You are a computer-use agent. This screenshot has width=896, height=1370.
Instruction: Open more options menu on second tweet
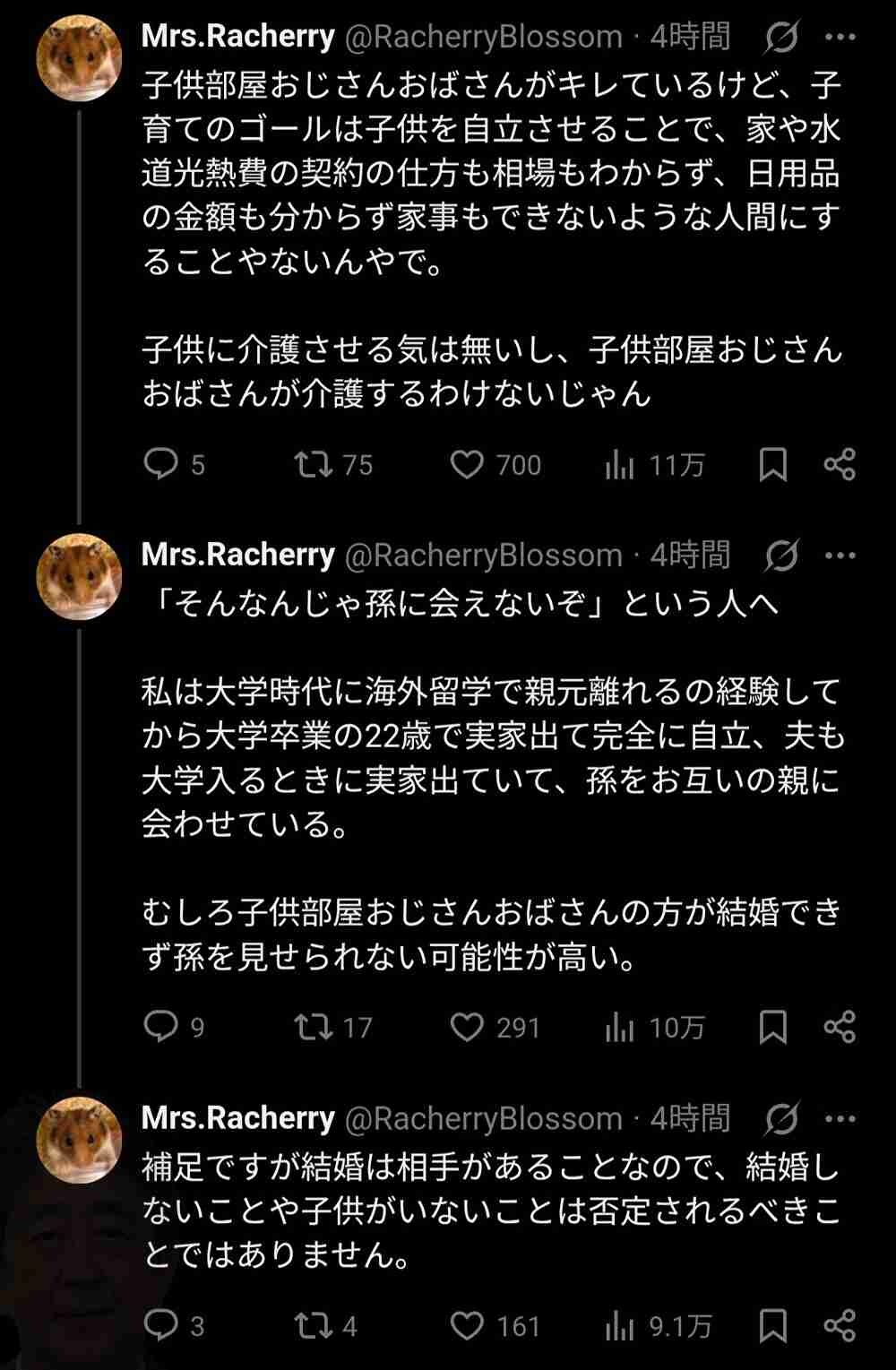(840, 556)
